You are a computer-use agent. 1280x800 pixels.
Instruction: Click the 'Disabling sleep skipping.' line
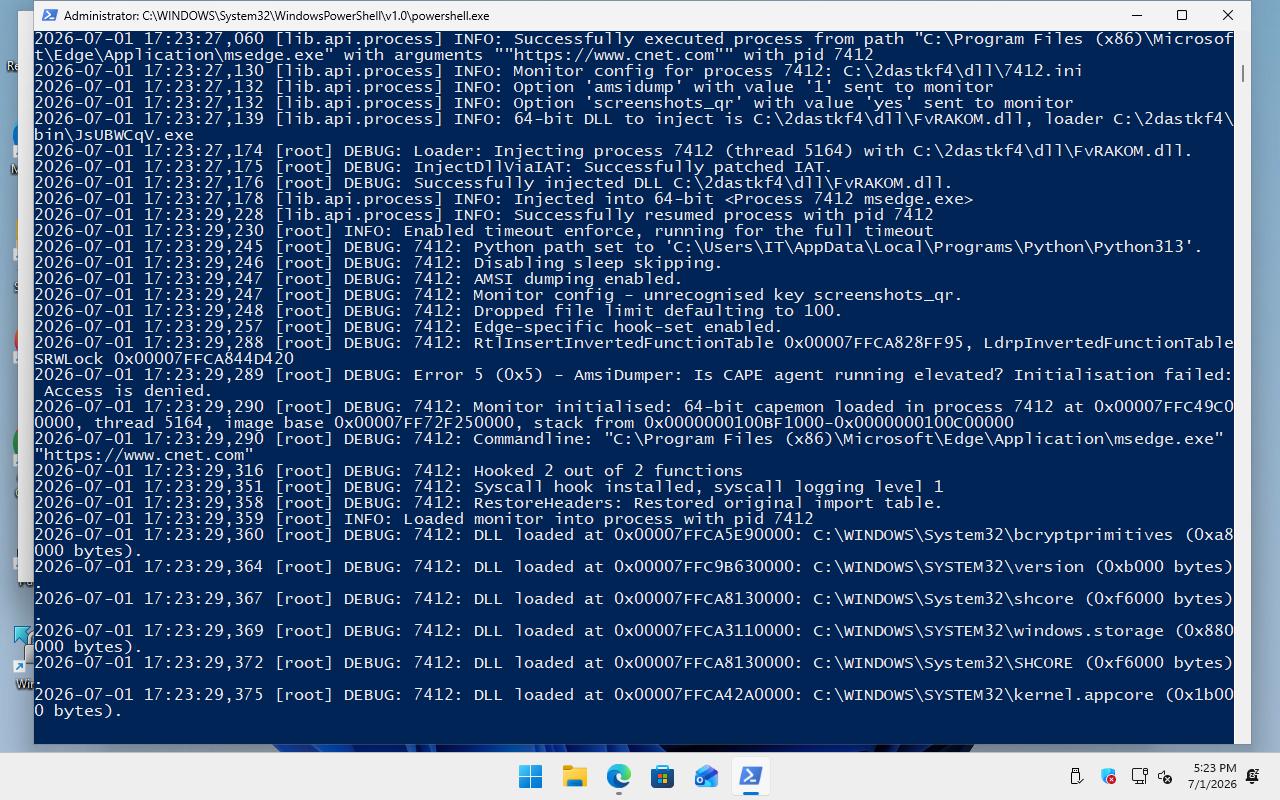coord(378,263)
